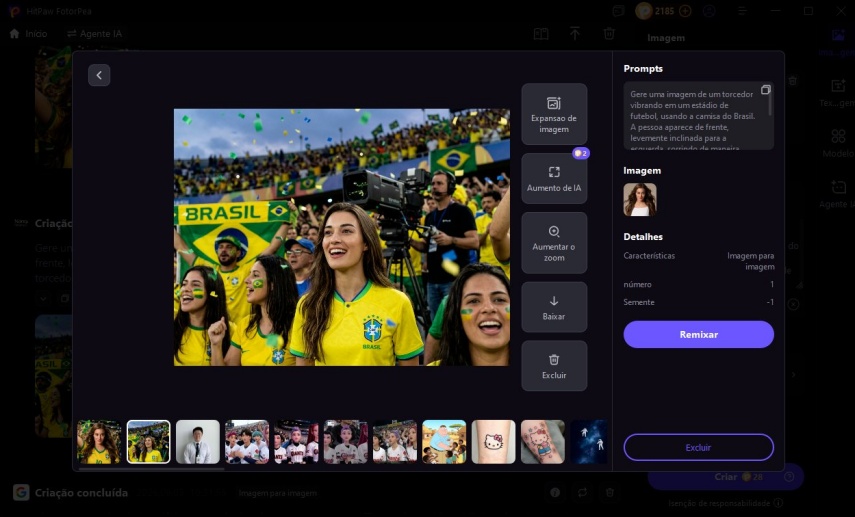This screenshot has width=855, height=517.
Task: Click the purple Remixar button
Action: (x=699, y=334)
